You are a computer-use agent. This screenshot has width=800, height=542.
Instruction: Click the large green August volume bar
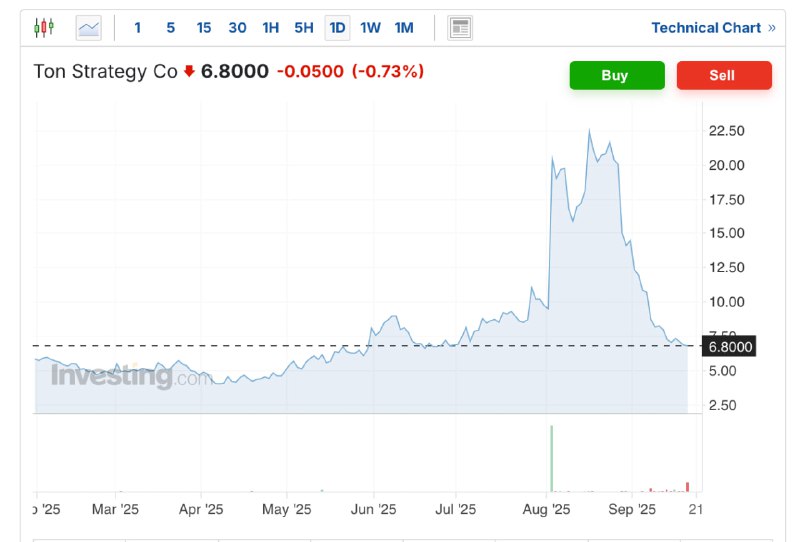tap(551, 458)
